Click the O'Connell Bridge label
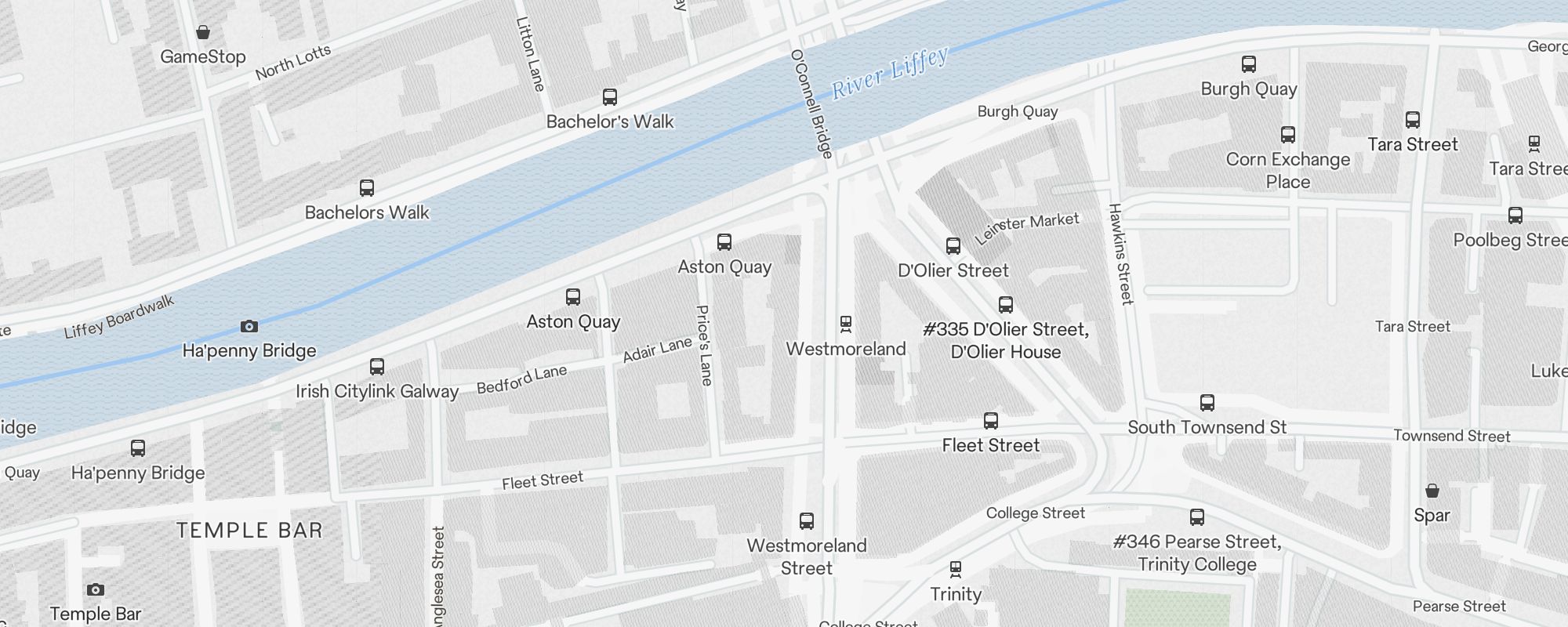The height and width of the screenshot is (627, 1568). point(811,104)
